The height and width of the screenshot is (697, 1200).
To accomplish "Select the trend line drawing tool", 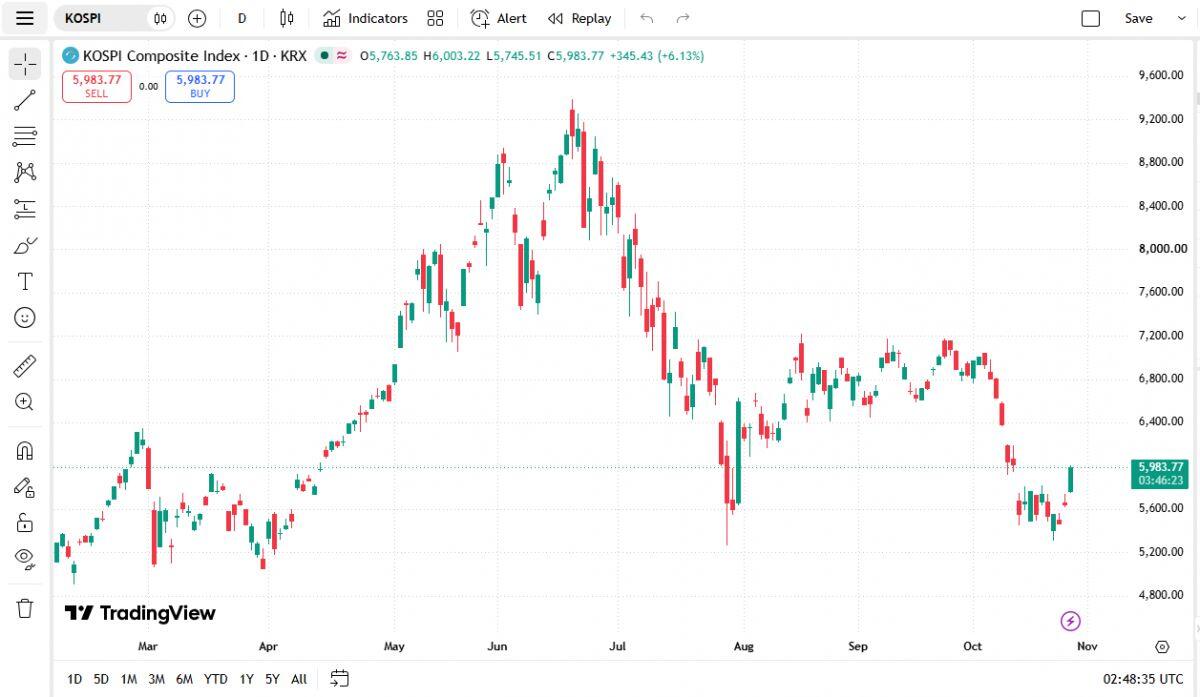I will pyautogui.click(x=25, y=100).
